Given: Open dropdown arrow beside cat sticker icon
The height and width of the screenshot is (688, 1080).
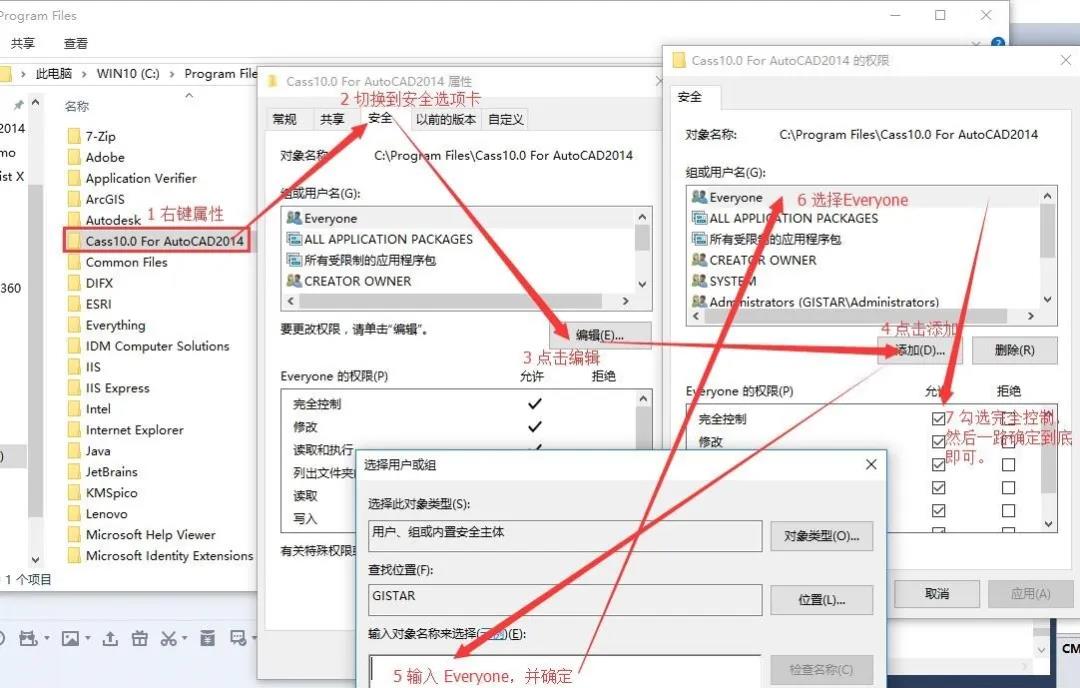Looking at the screenshot, I should 47,638.
